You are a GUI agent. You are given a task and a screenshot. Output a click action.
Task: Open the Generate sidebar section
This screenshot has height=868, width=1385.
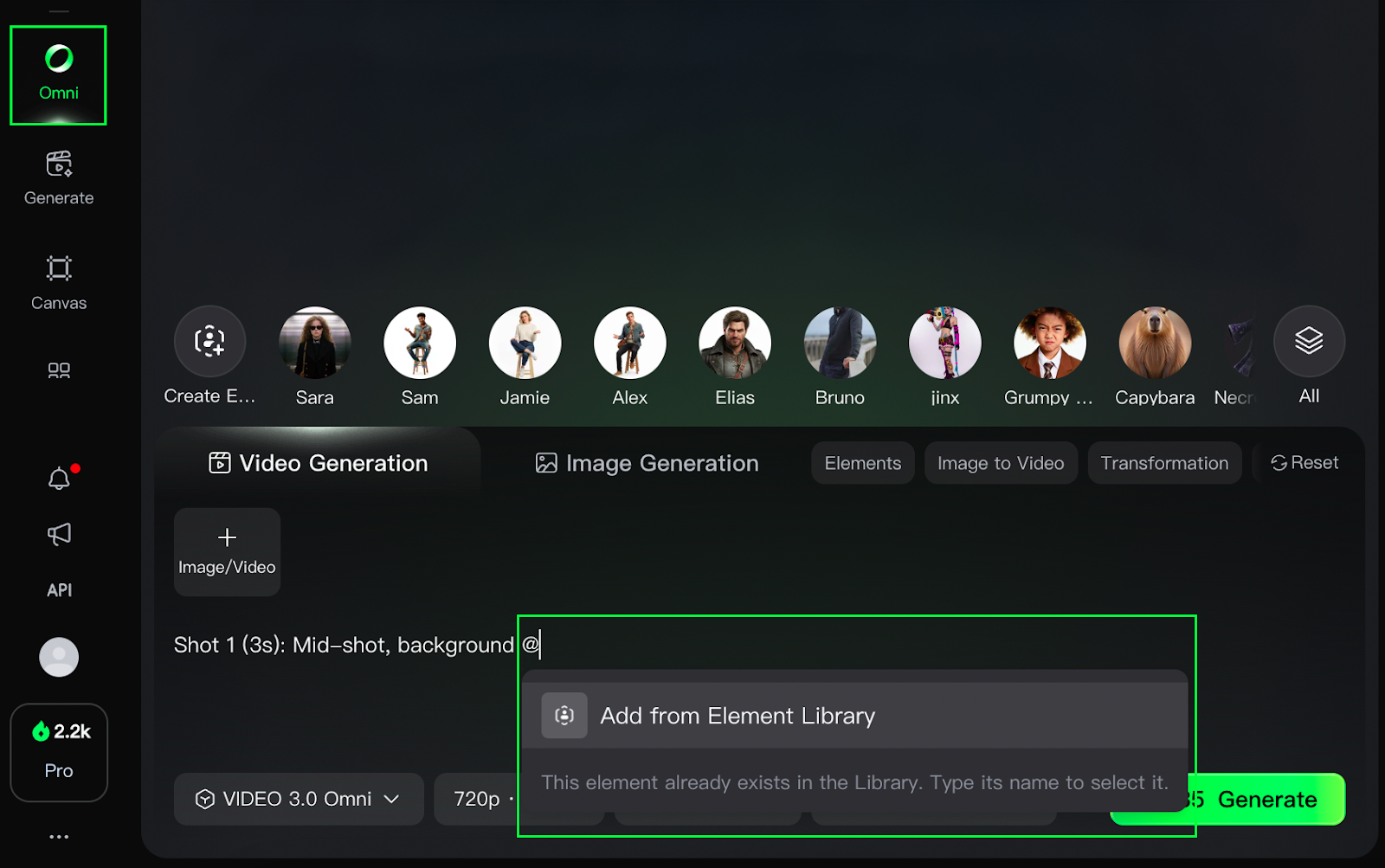[58, 178]
